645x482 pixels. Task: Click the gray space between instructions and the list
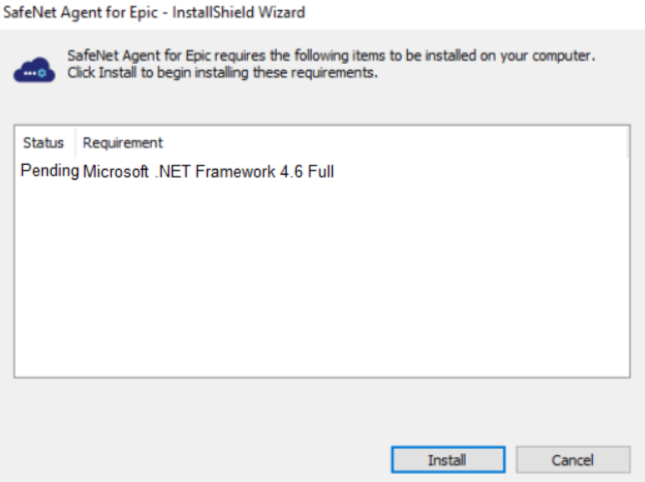(x=322, y=105)
